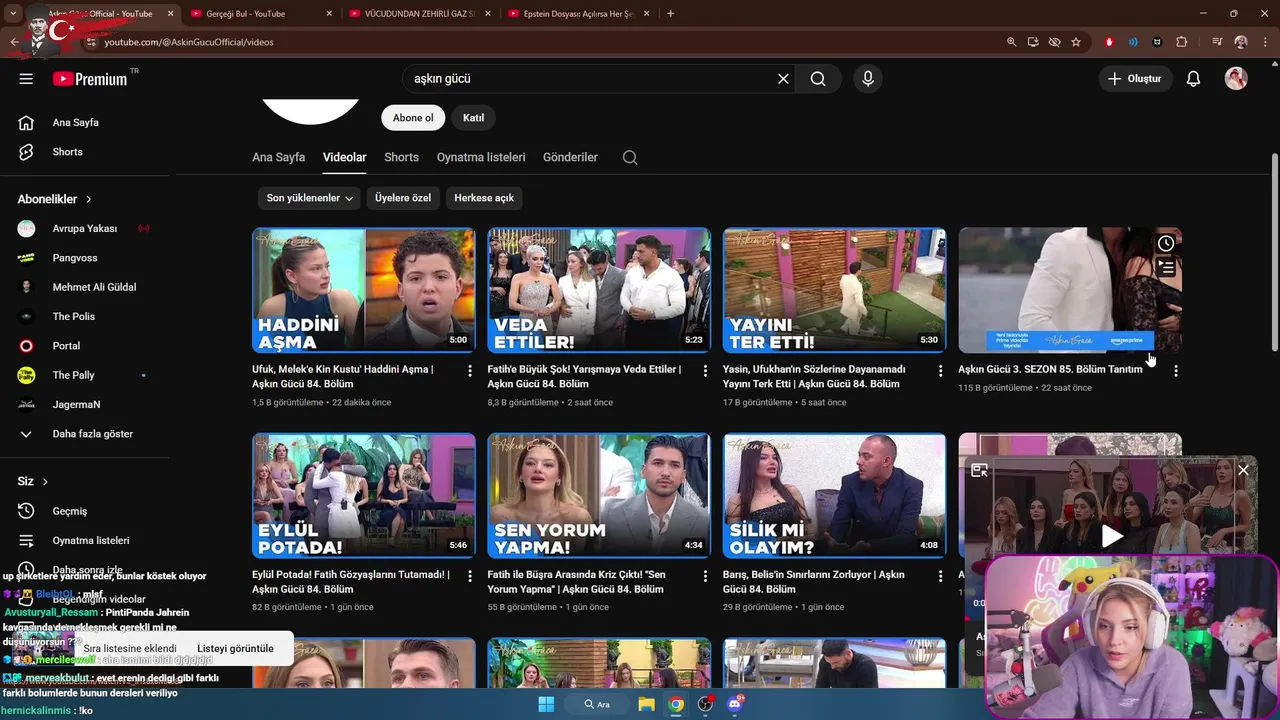Viewport: 1280px width, 720px height.
Task: Open options for 'Haddini Aşma' video
Action: [470, 371]
